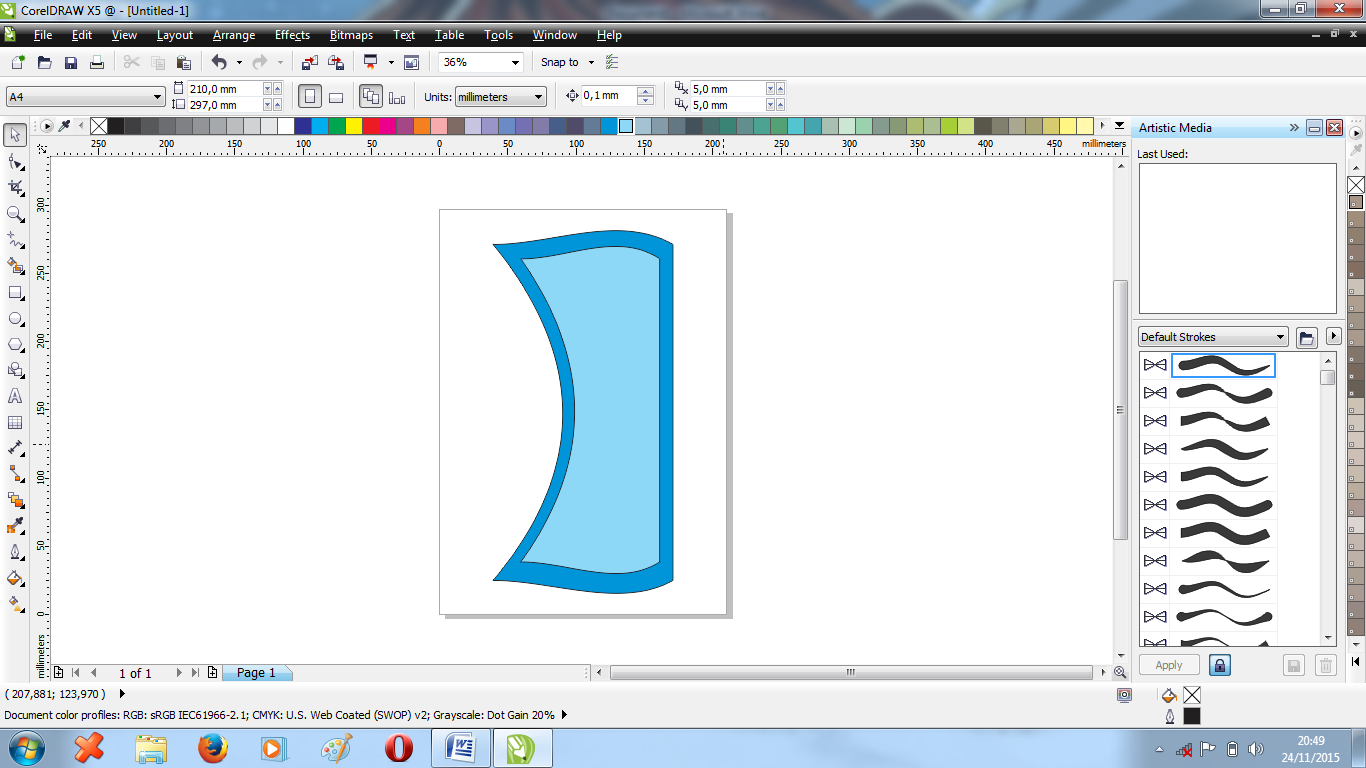Select the Outline Pen tool

pos(15,552)
